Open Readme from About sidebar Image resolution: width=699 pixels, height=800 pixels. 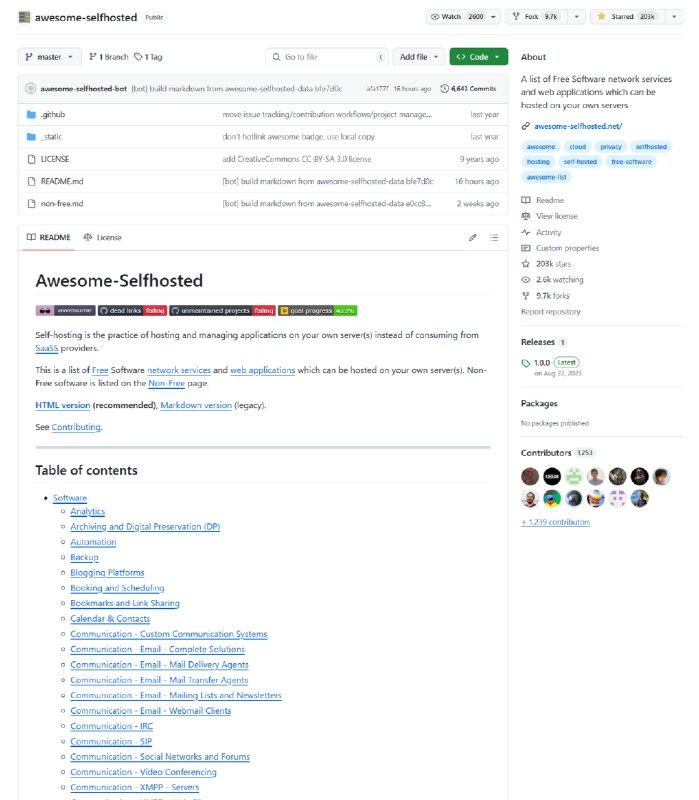(x=543, y=201)
